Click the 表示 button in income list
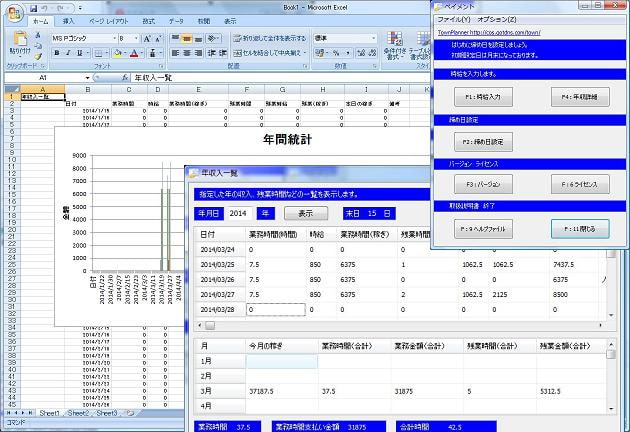 pyautogui.click(x=306, y=213)
